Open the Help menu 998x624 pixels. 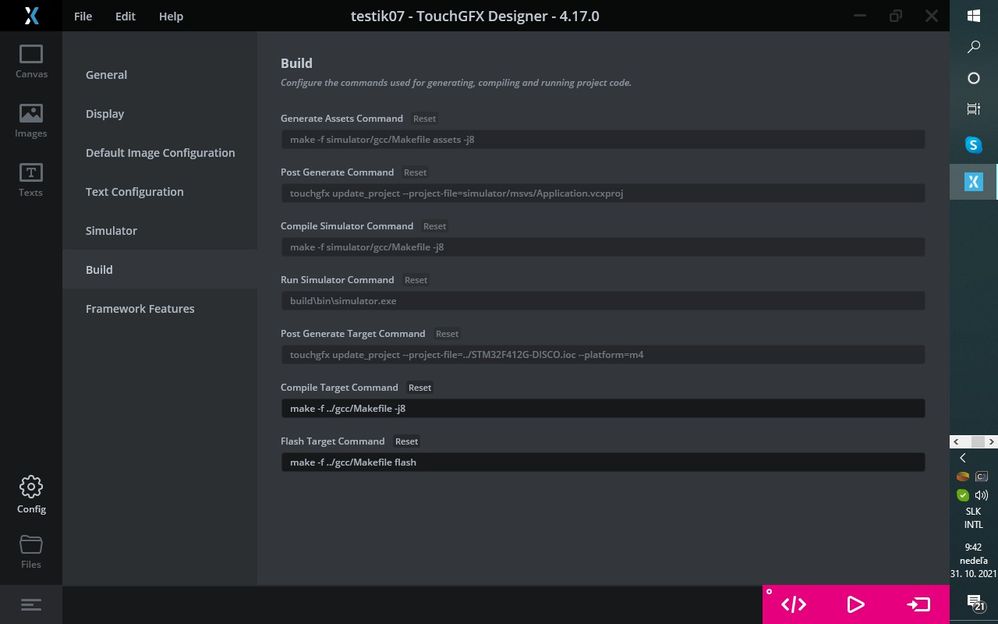(x=171, y=17)
